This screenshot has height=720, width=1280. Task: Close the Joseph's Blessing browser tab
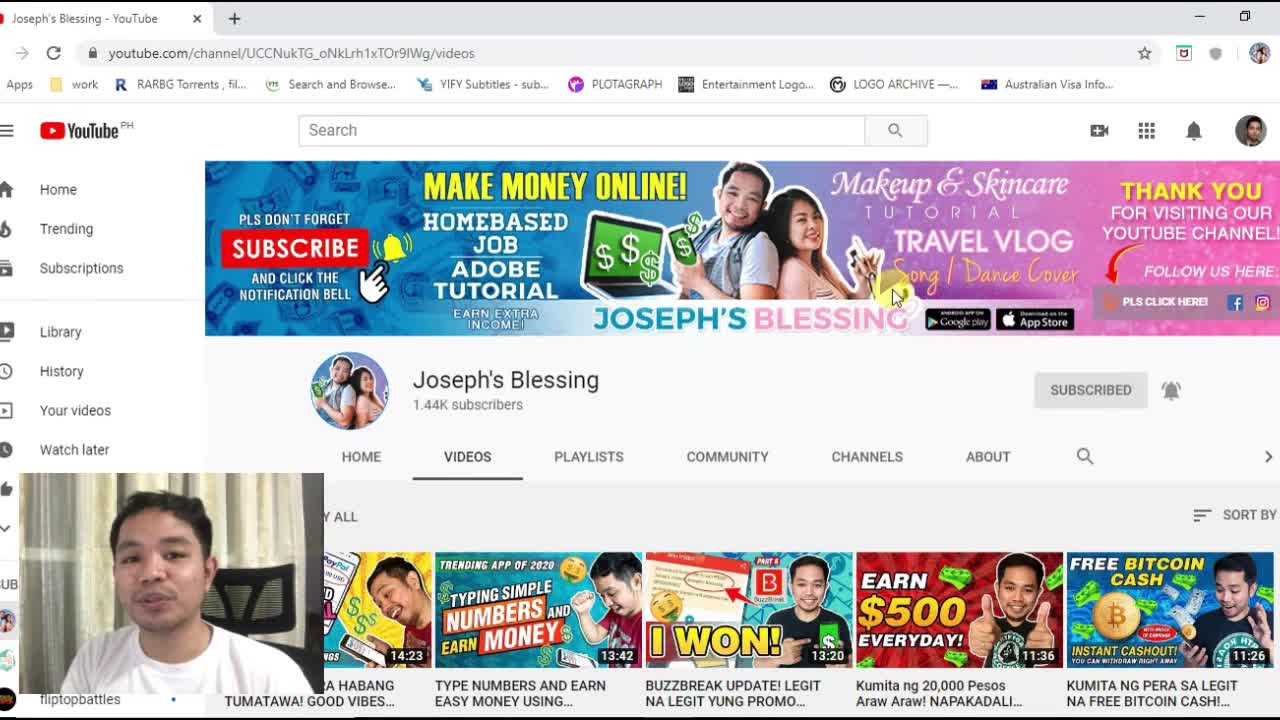pos(197,18)
